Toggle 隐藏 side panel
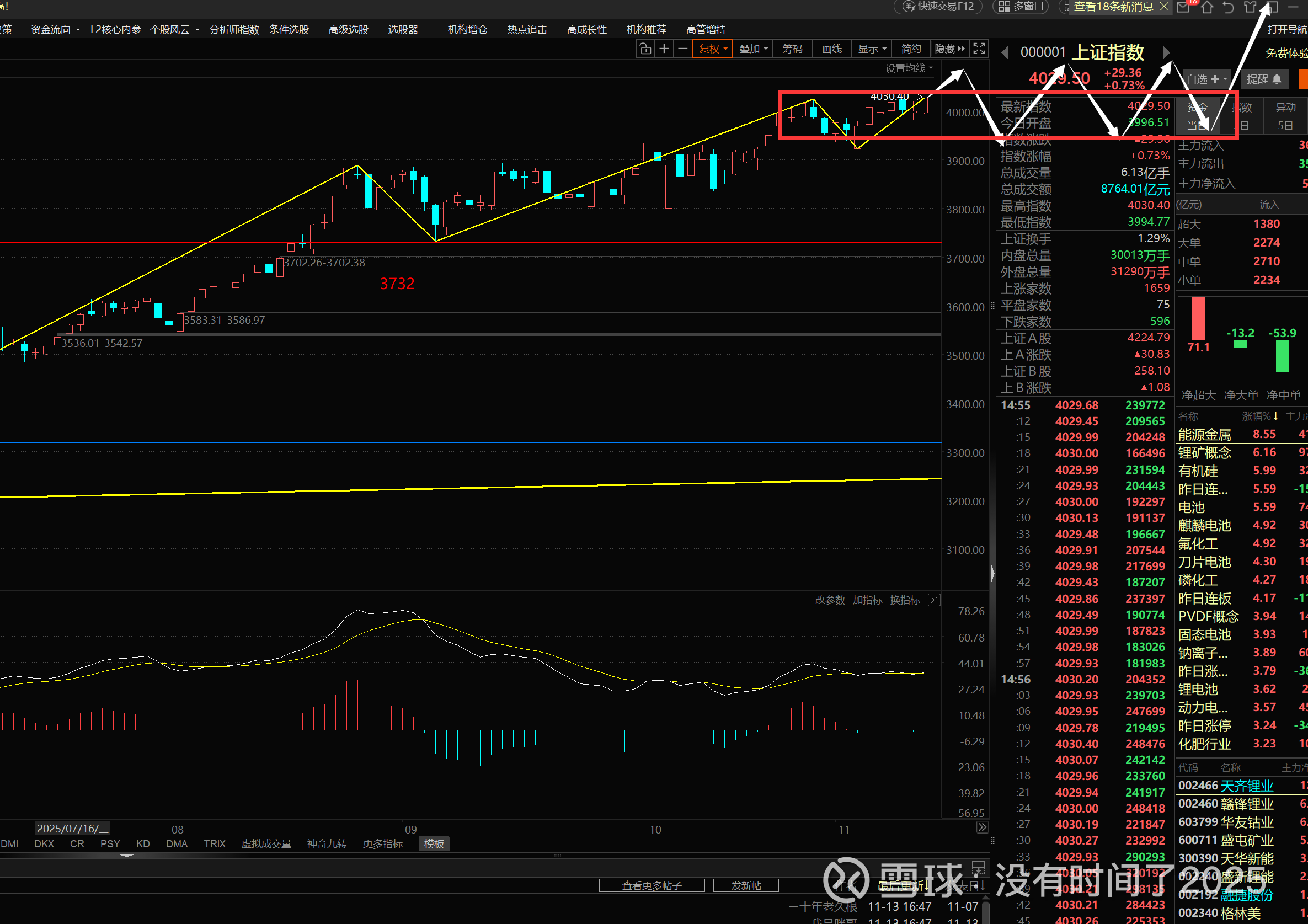This screenshot has width=1308, height=924. [949, 49]
